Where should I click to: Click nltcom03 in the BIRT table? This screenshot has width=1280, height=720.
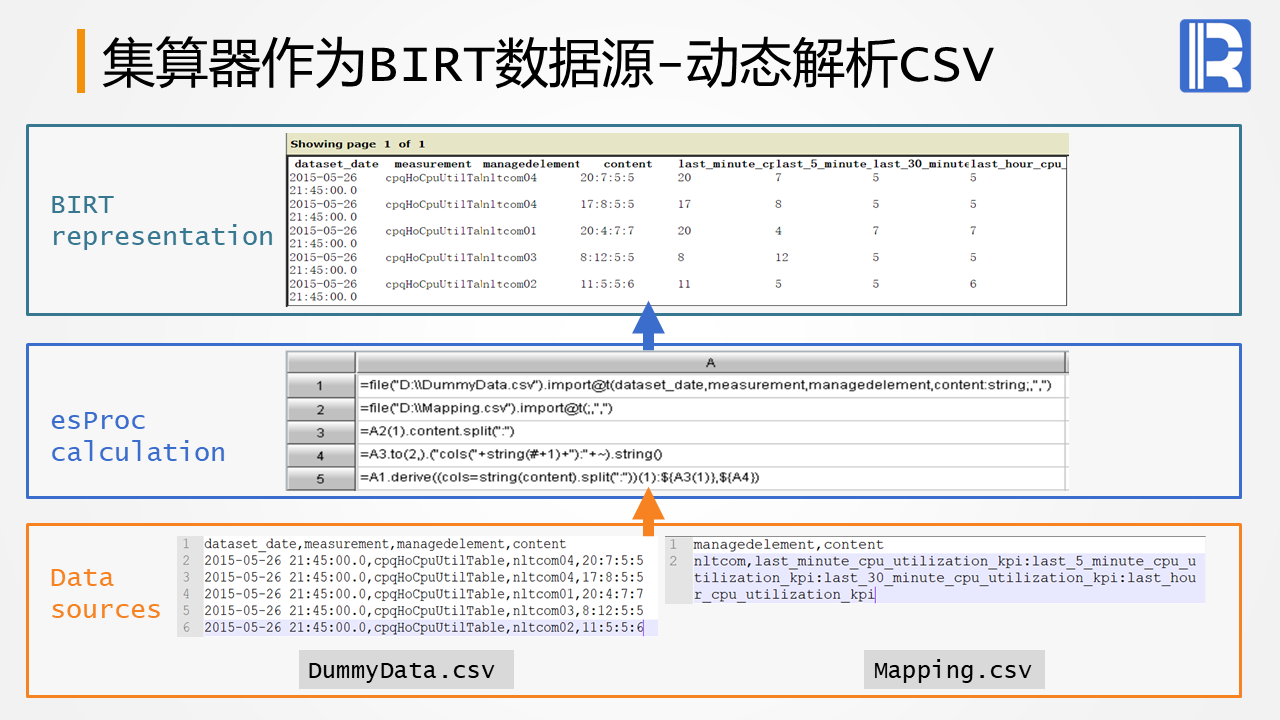pyautogui.click(x=510, y=258)
